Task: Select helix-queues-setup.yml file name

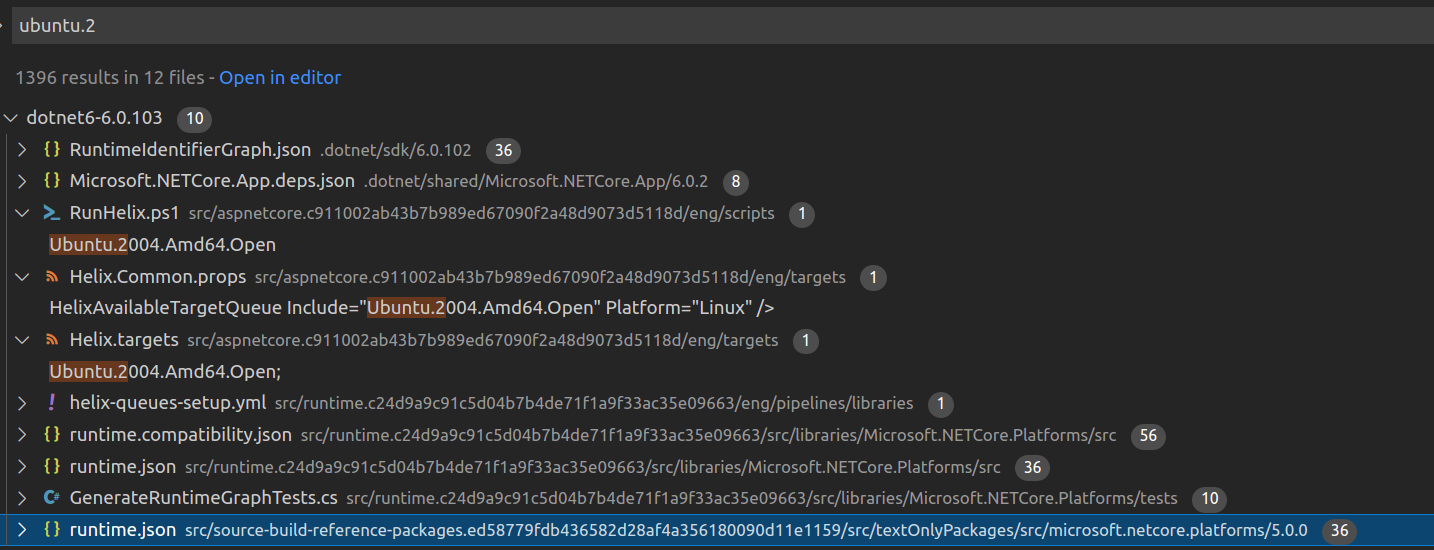Action: click(168, 403)
